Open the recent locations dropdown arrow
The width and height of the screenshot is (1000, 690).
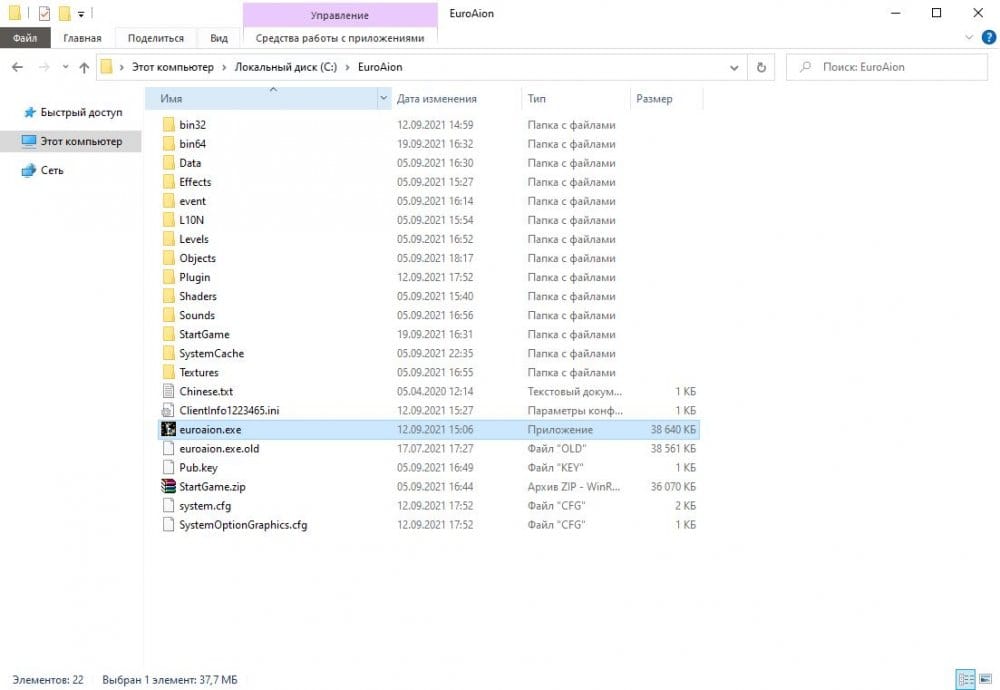[64, 67]
